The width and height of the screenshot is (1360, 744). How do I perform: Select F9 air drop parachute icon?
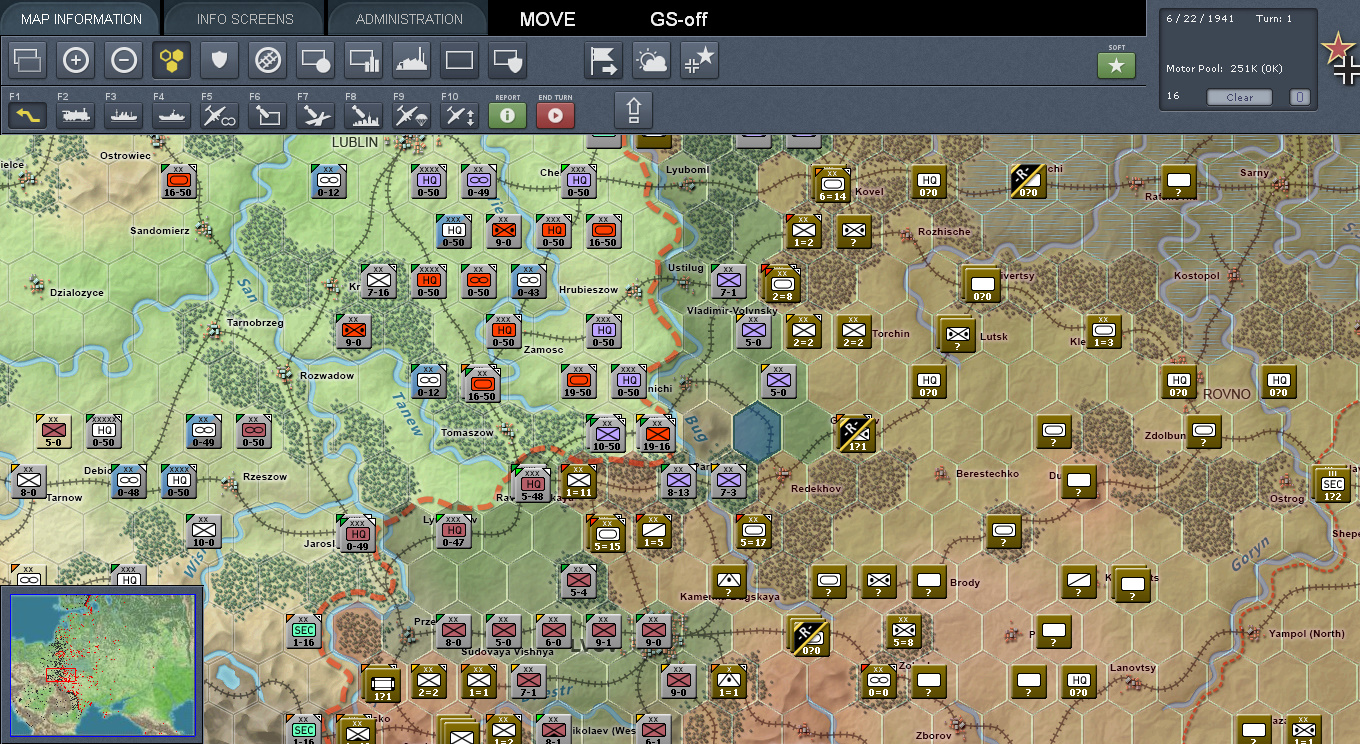pos(411,115)
